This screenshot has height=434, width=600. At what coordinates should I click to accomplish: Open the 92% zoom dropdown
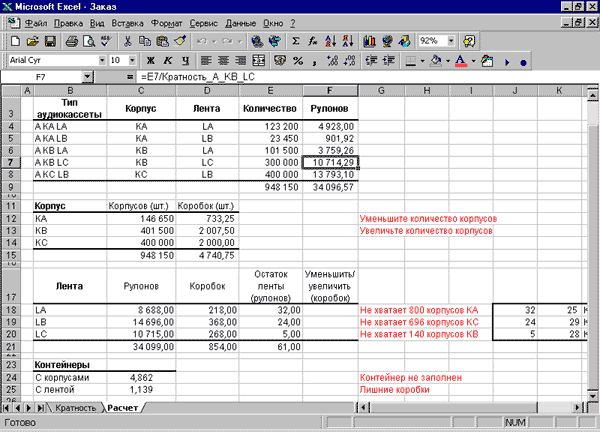451,41
